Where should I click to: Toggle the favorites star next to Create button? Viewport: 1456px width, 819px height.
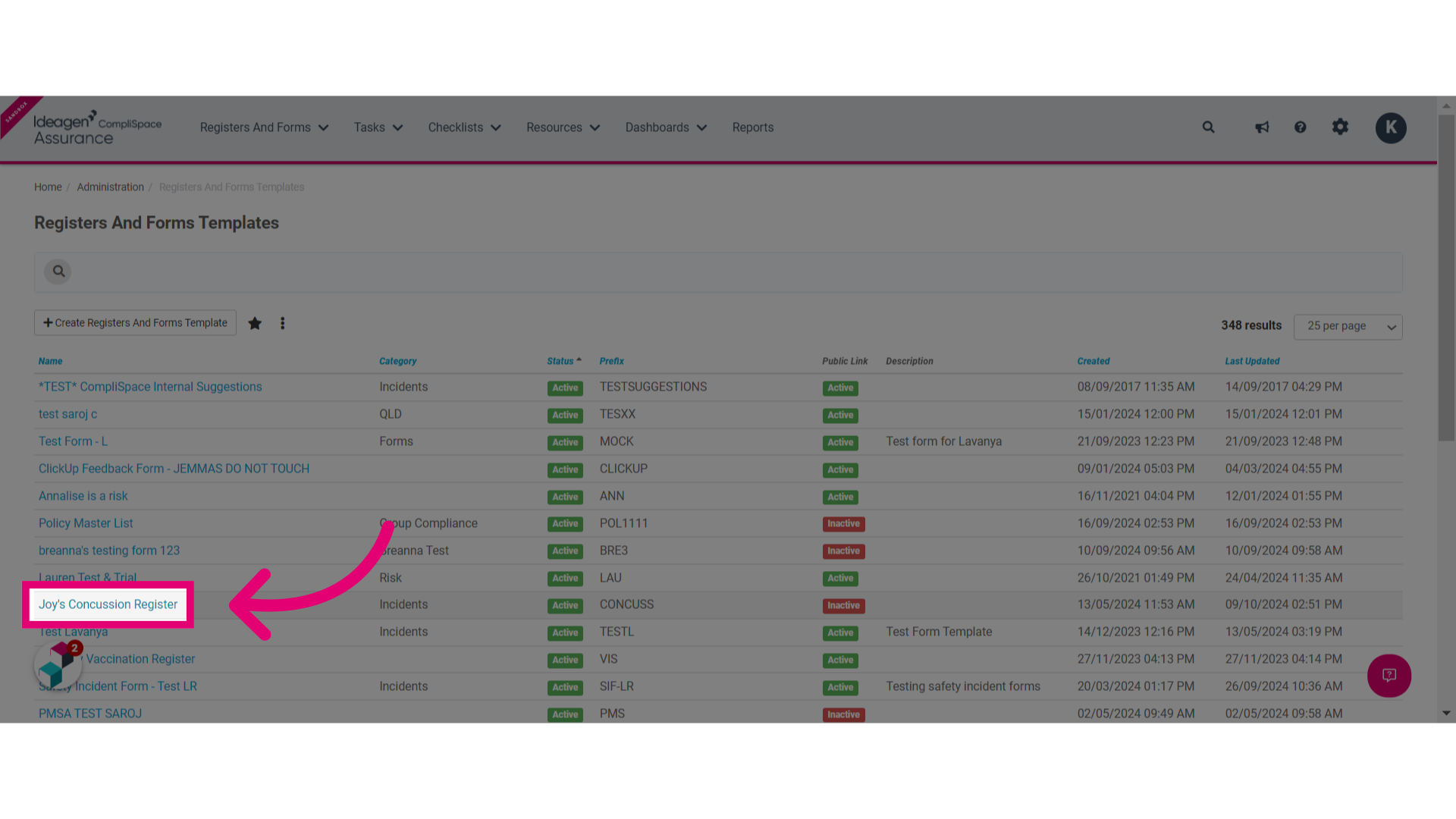click(255, 322)
